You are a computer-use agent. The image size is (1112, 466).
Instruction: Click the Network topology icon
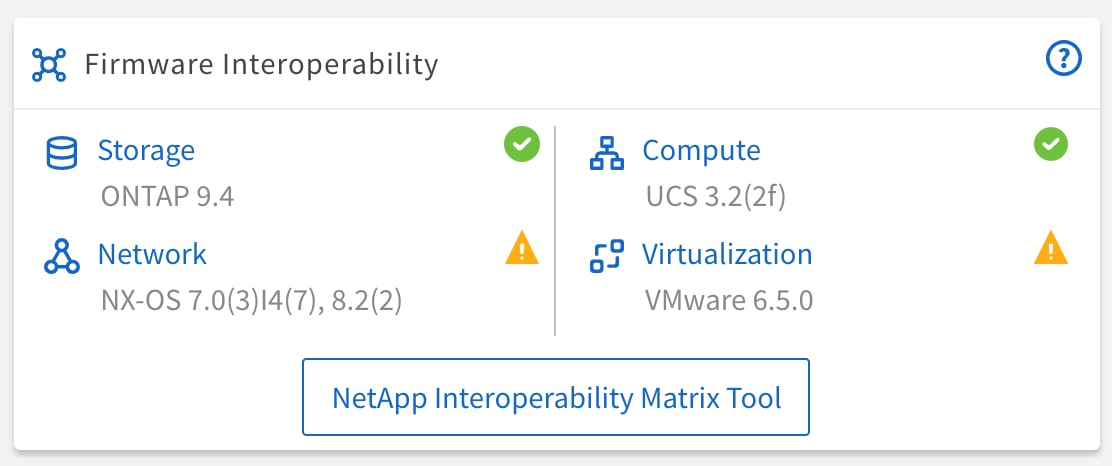coord(62,256)
